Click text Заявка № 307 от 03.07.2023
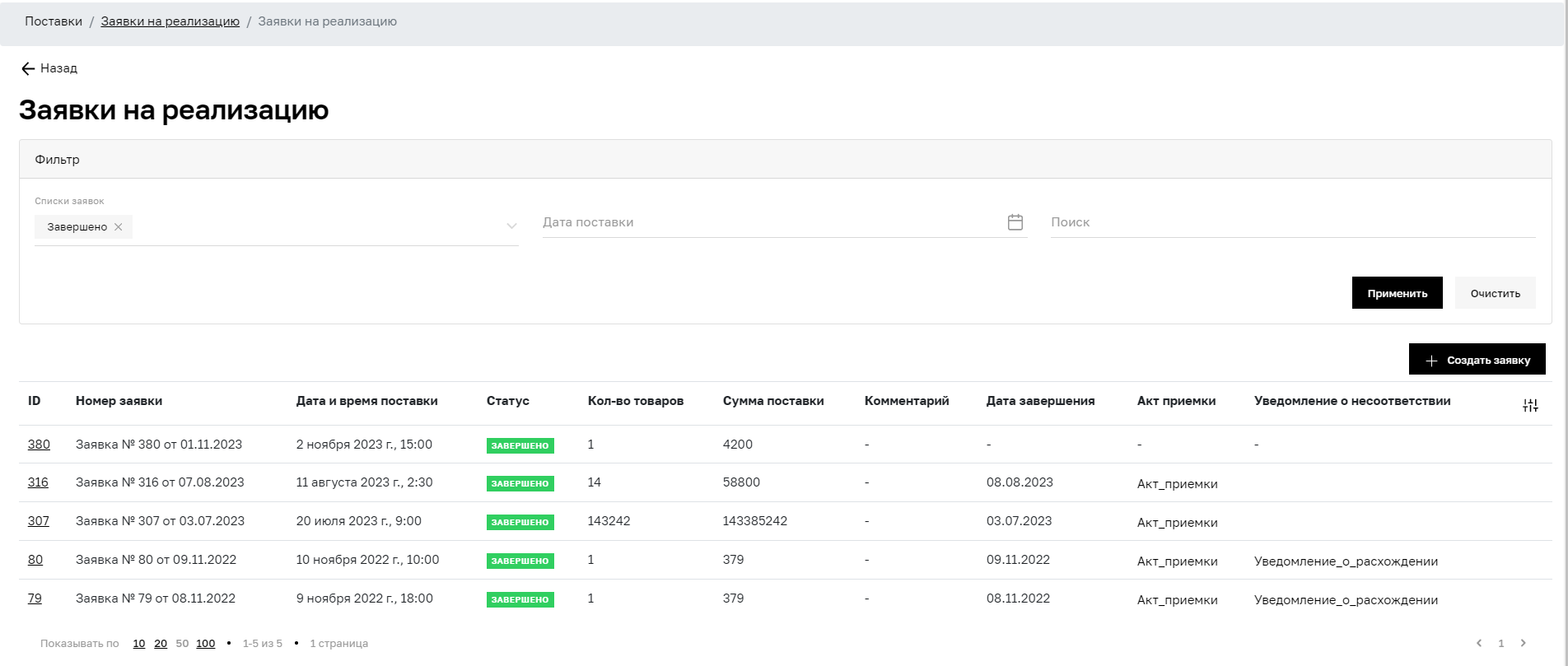 161,521
